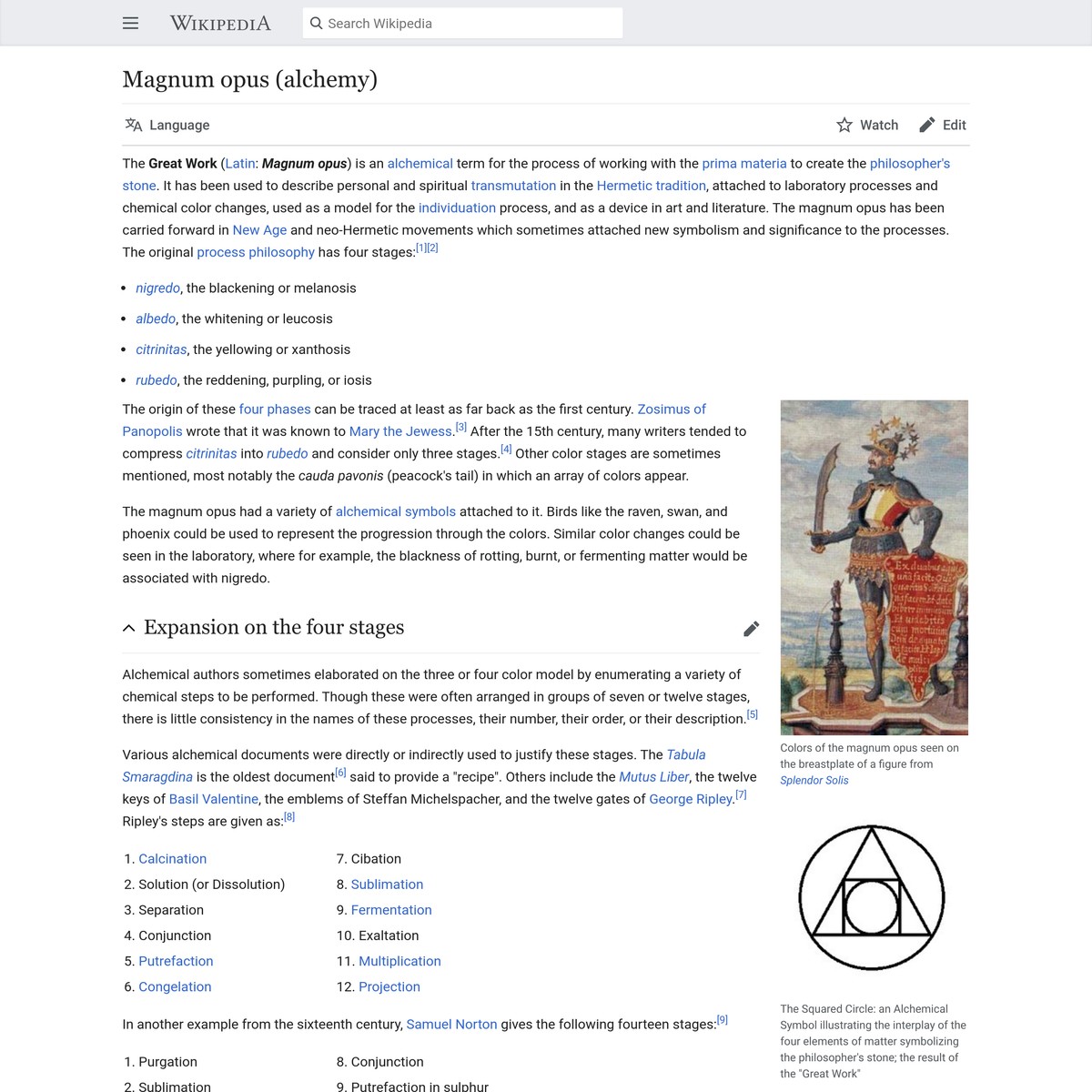Select the Edit pencil icon
The height and width of the screenshot is (1092, 1092).
click(x=926, y=125)
